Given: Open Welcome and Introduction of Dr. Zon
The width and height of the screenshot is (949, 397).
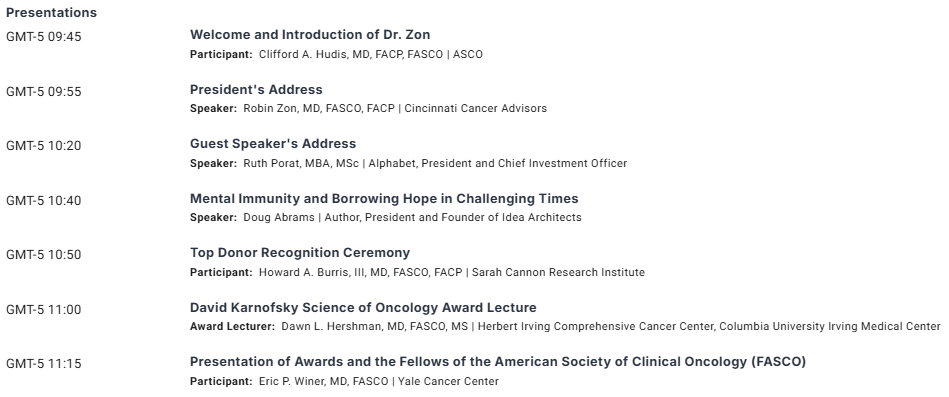Looking at the screenshot, I should (x=310, y=34).
